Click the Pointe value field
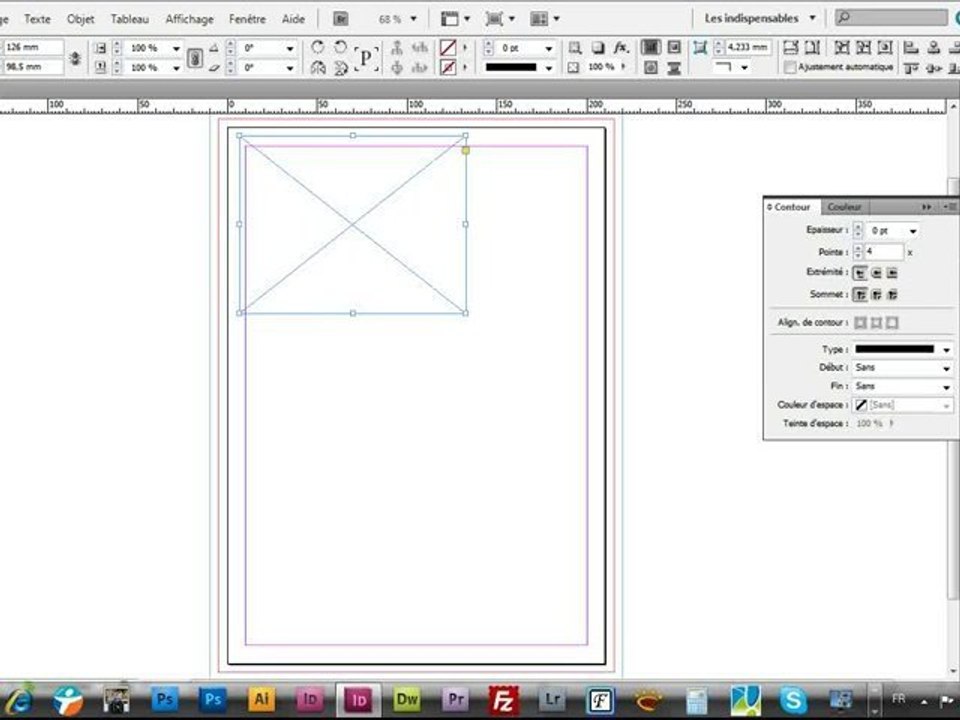The width and height of the screenshot is (960, 720). click(883, 252)
